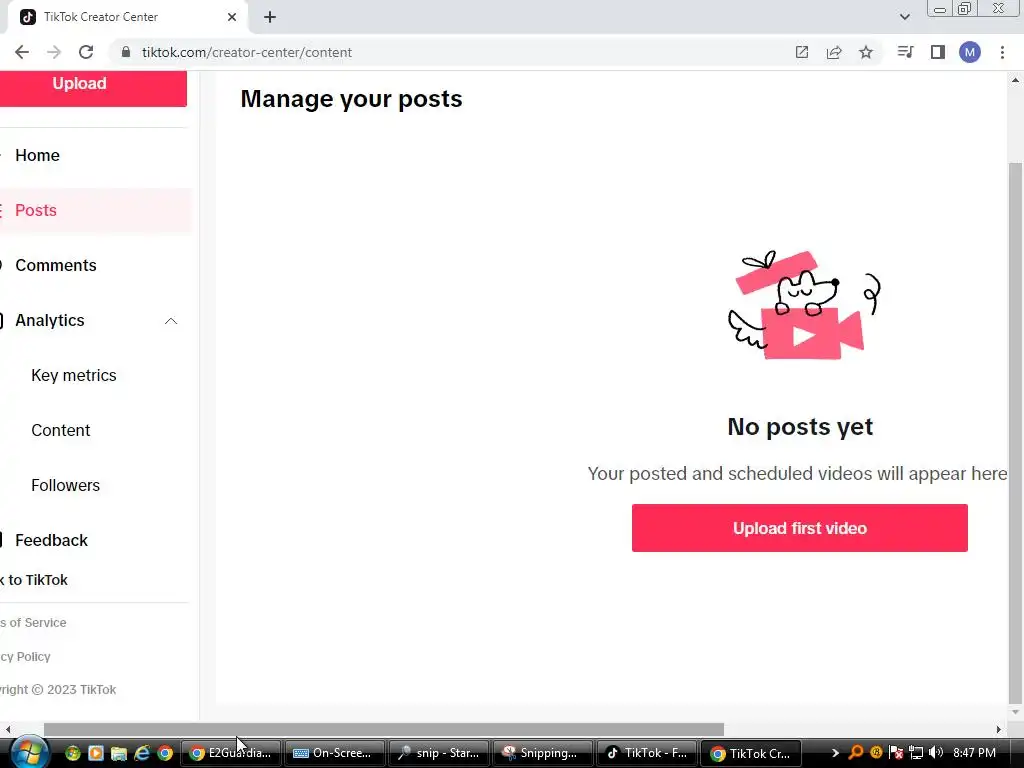Viewport: 1024px width, 768px height.
Task: Open Chrome from quick launch
Action: (x=165, y=753)
